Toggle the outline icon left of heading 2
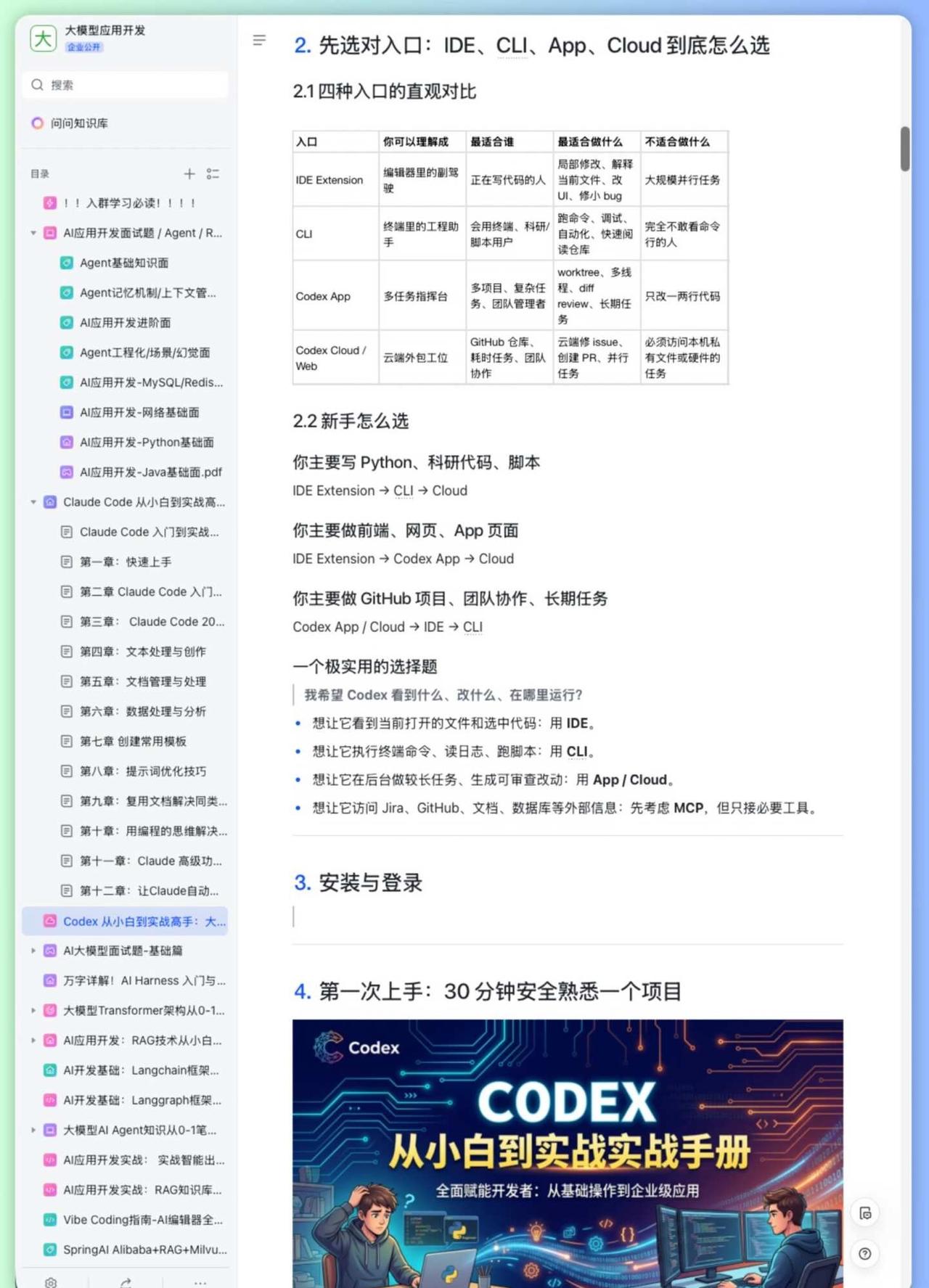Image resolution: width=929 pixels, height=1288 pixels. 259,41
